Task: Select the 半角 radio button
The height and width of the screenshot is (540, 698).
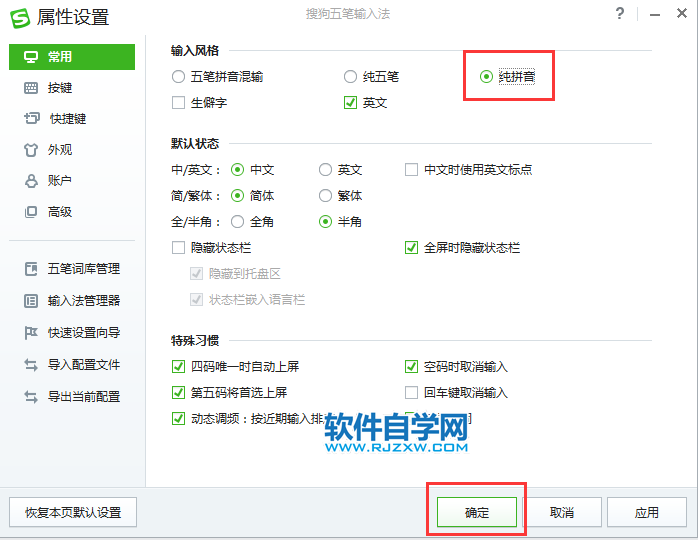Action: coord(325,221)
